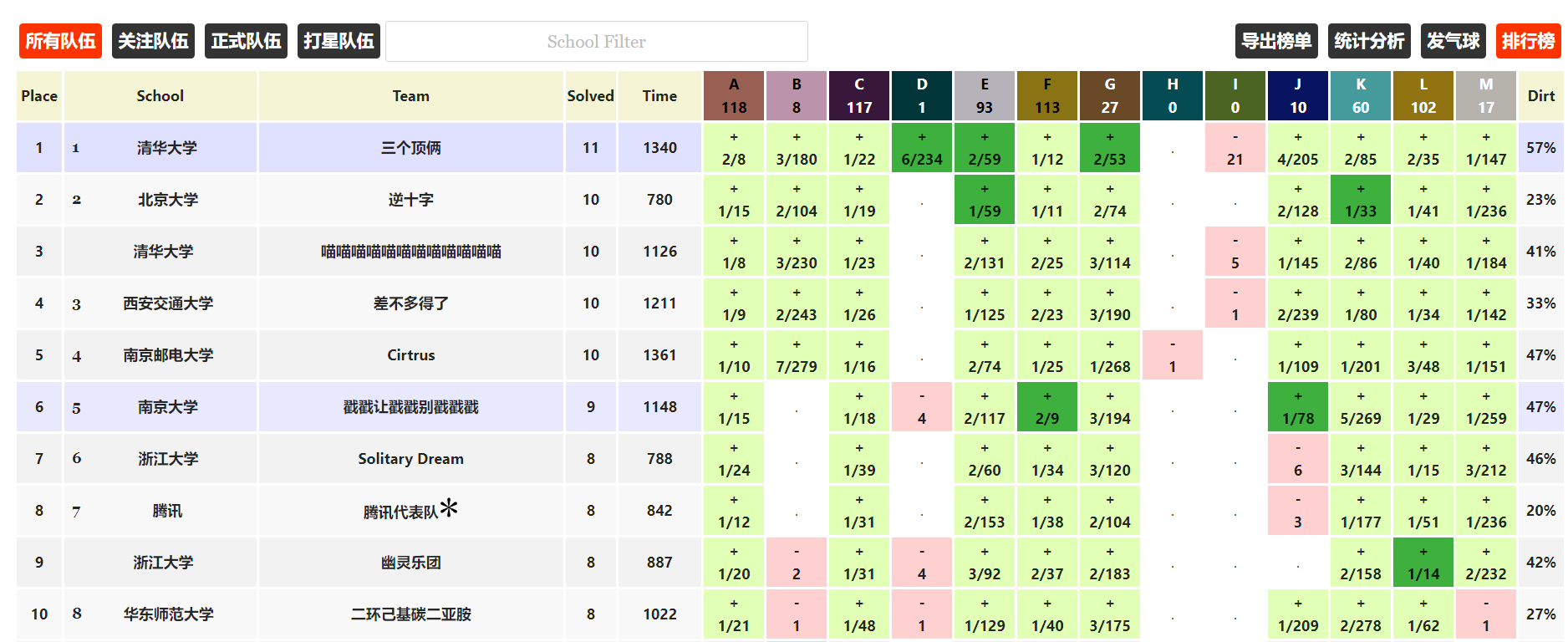The image size is (1568, 642).
Task: Select team 三个顶俩 in first row
Action: pos(410,148)
